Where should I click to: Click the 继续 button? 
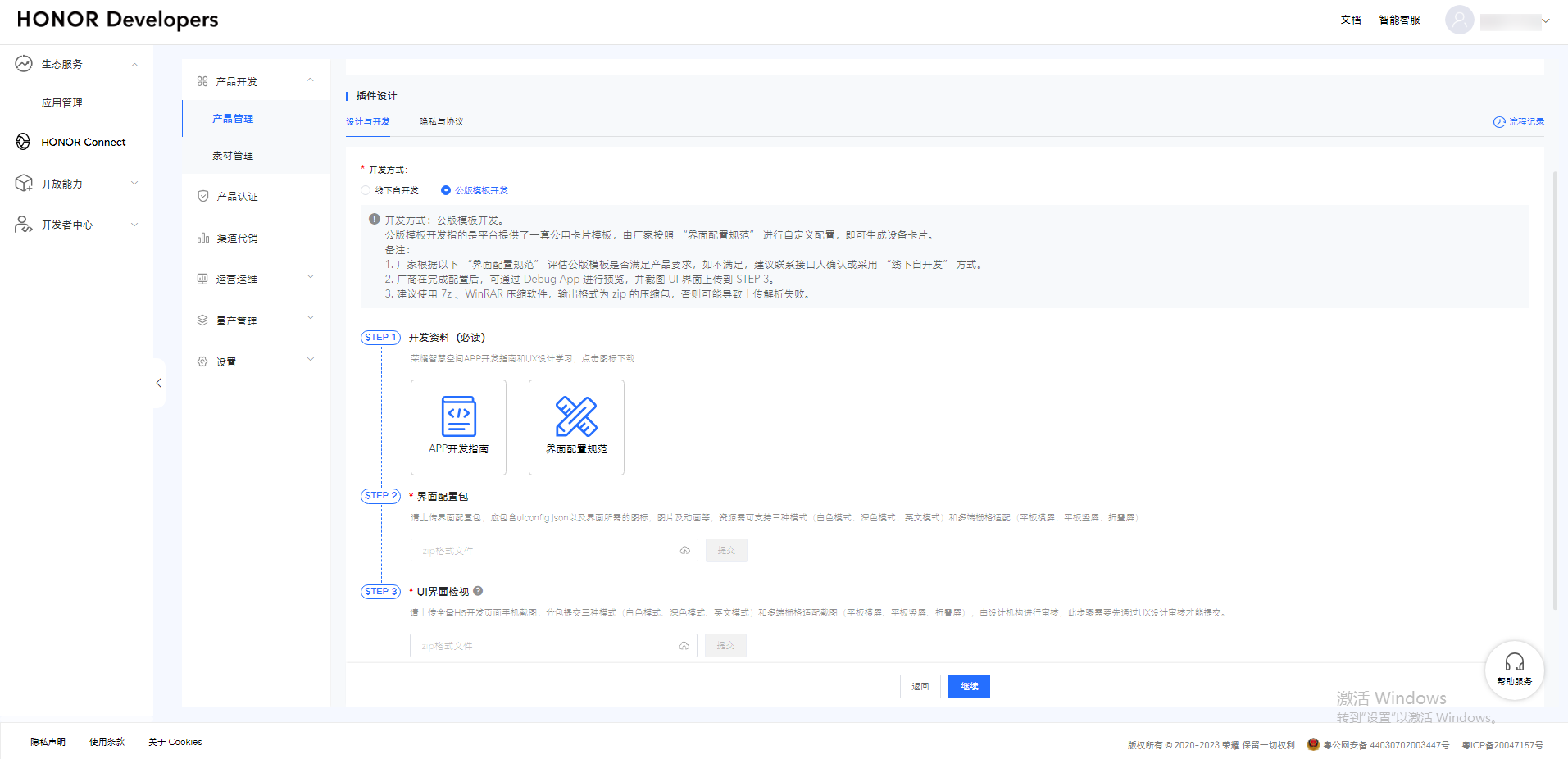click(x=968, y=686)
